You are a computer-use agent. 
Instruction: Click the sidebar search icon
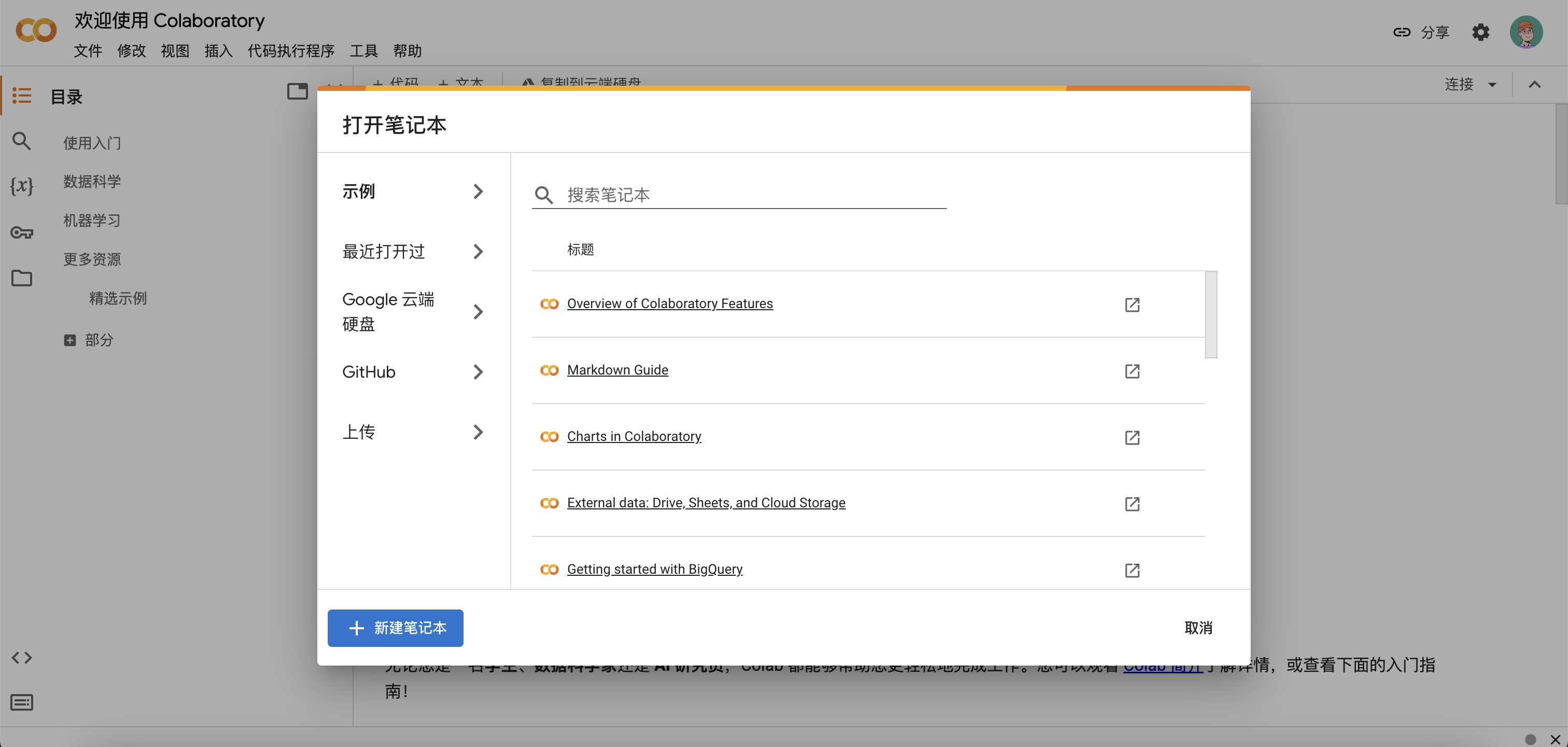[x=22, y=141]
